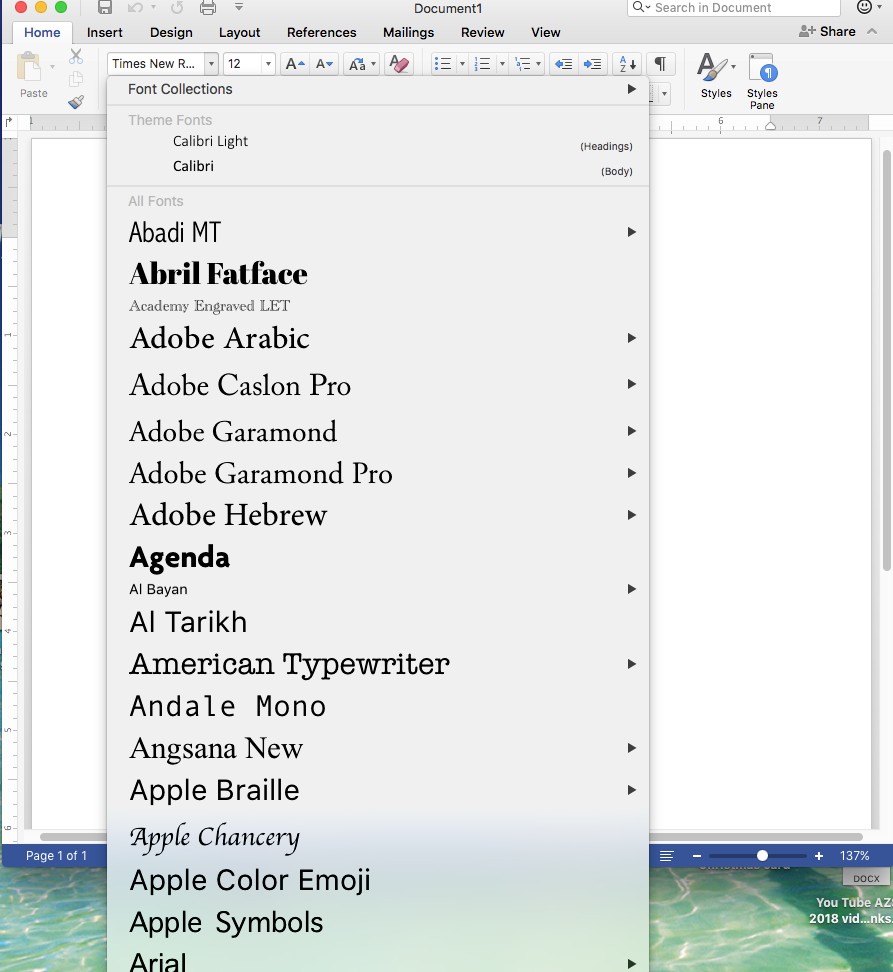Expand the Abadi MT submenu arrow
Screen dimensions: 893x972
click(x=631, y=232)
